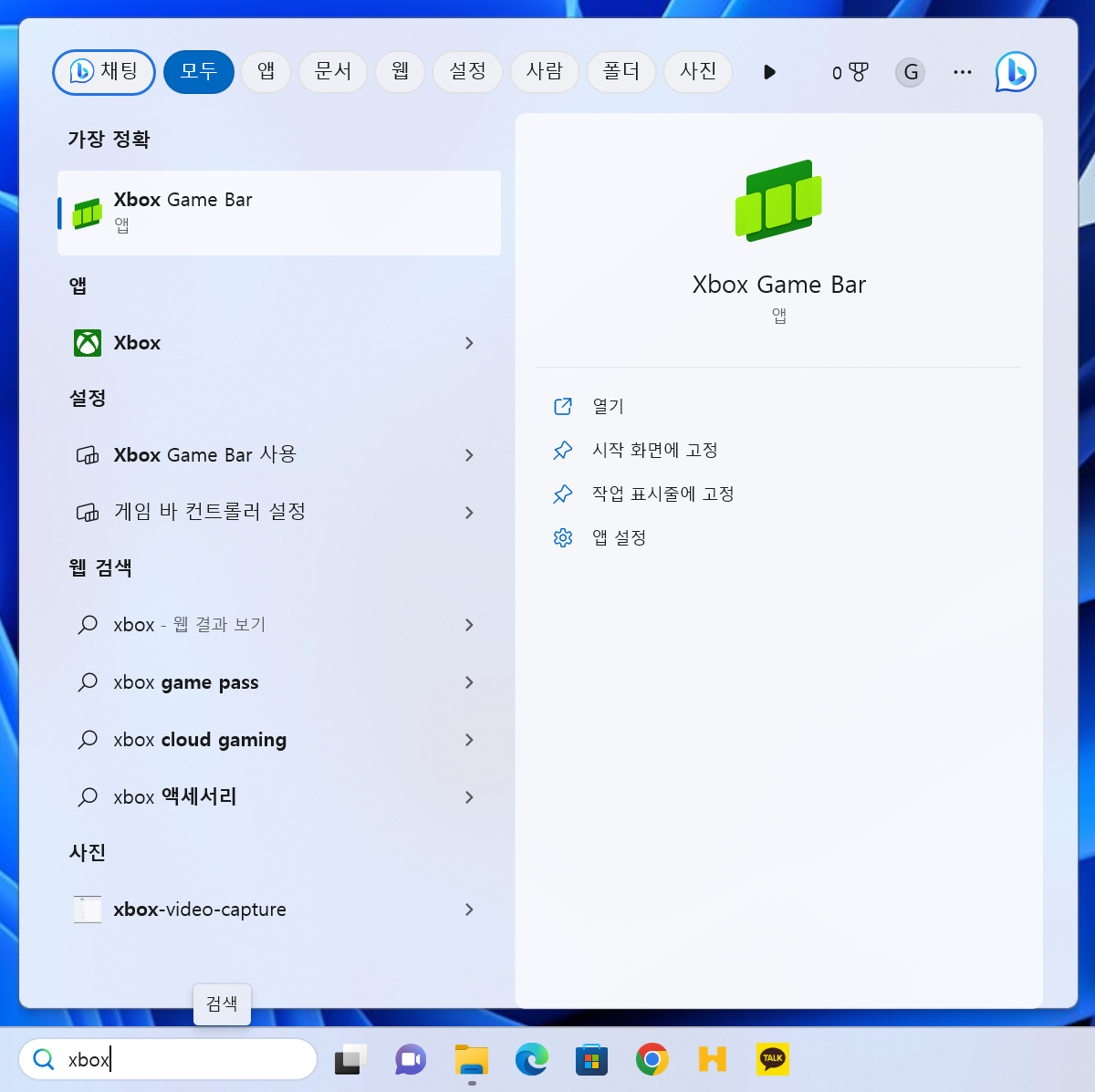Expand 게임 바 컨트롤러 설정 chevron

[469, 513]
